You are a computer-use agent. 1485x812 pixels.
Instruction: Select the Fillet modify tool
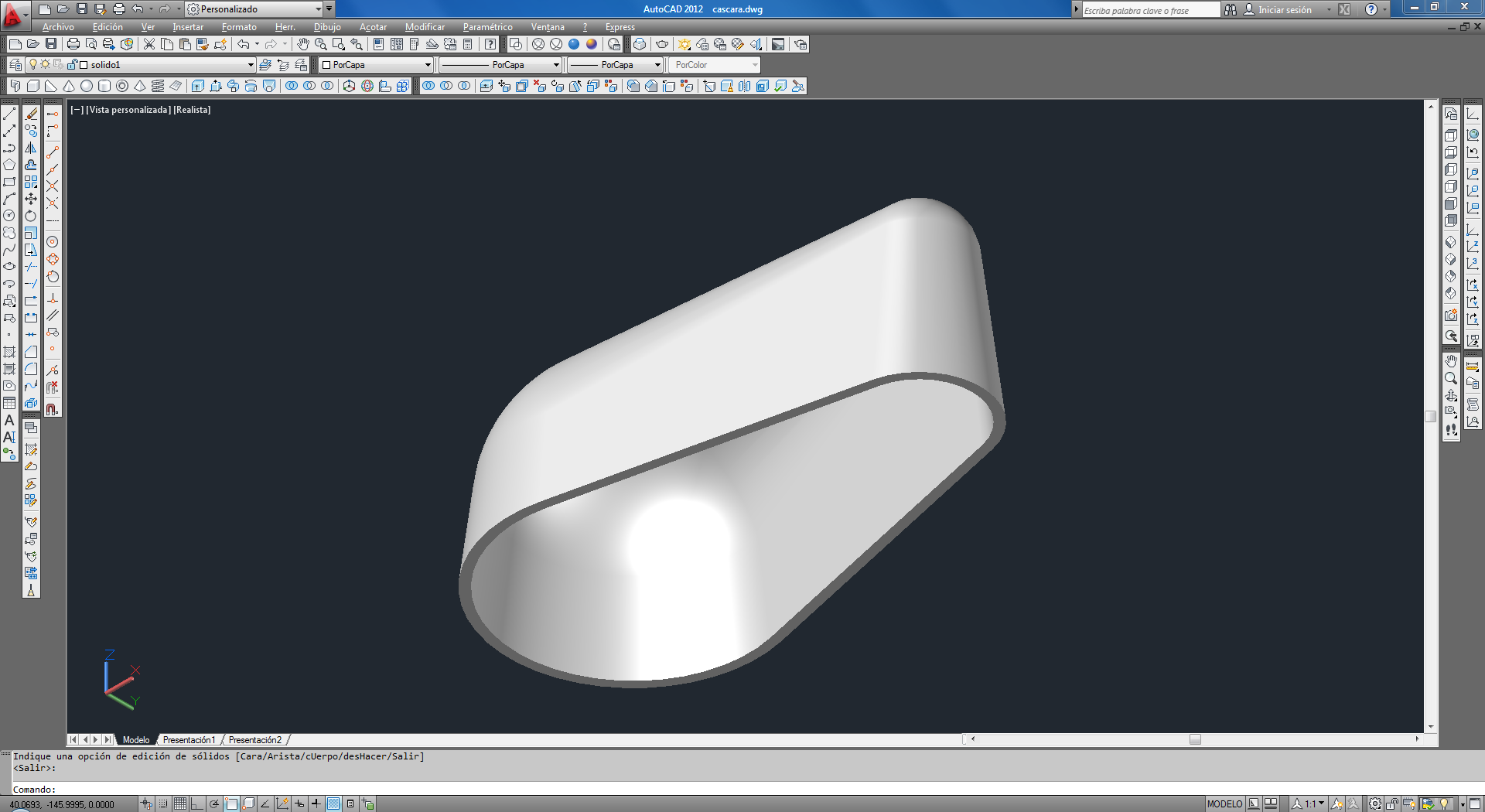coord(31,369)
